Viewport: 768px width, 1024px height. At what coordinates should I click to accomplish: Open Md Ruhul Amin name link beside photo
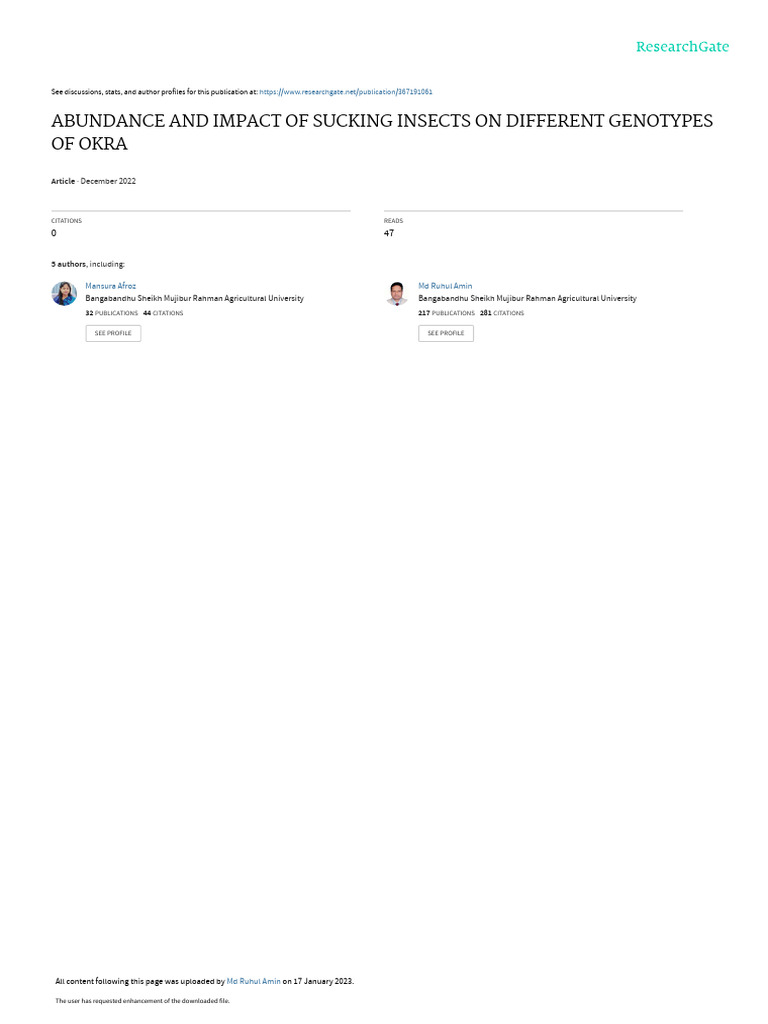click(x=445, y=286)
